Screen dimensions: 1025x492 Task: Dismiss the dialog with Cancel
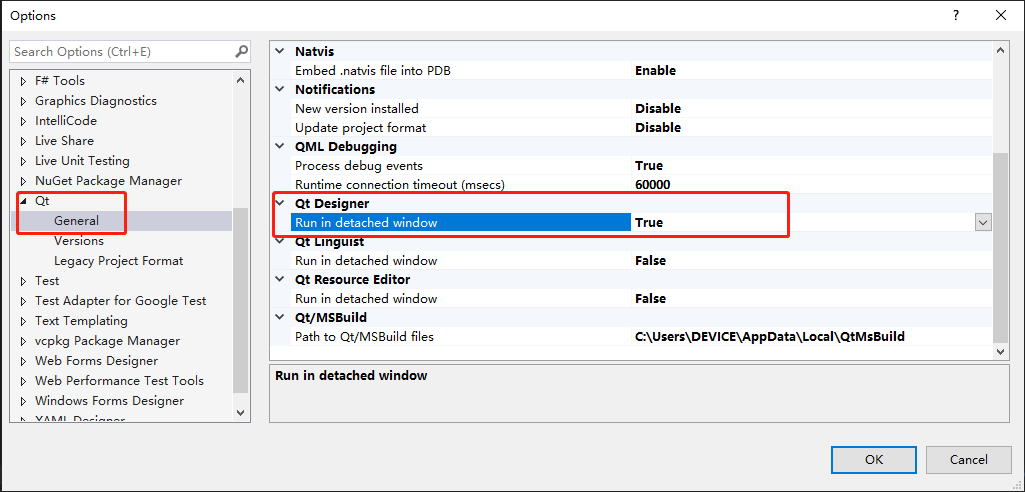click(x=969, y=460)
